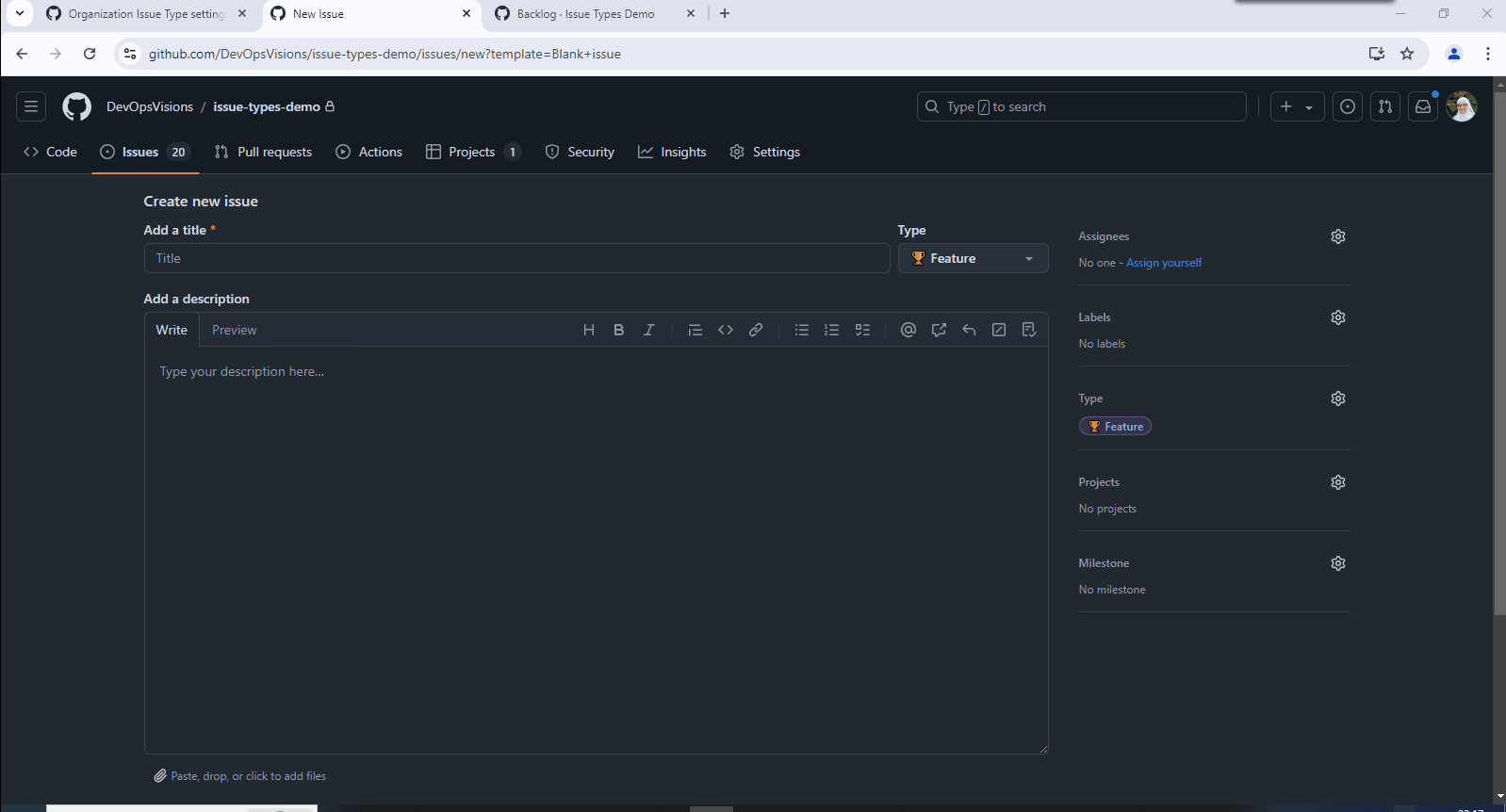Open the pull requests icon in the header
This screenshot has height=812, width=1506.
click(x=1385, y=106)
